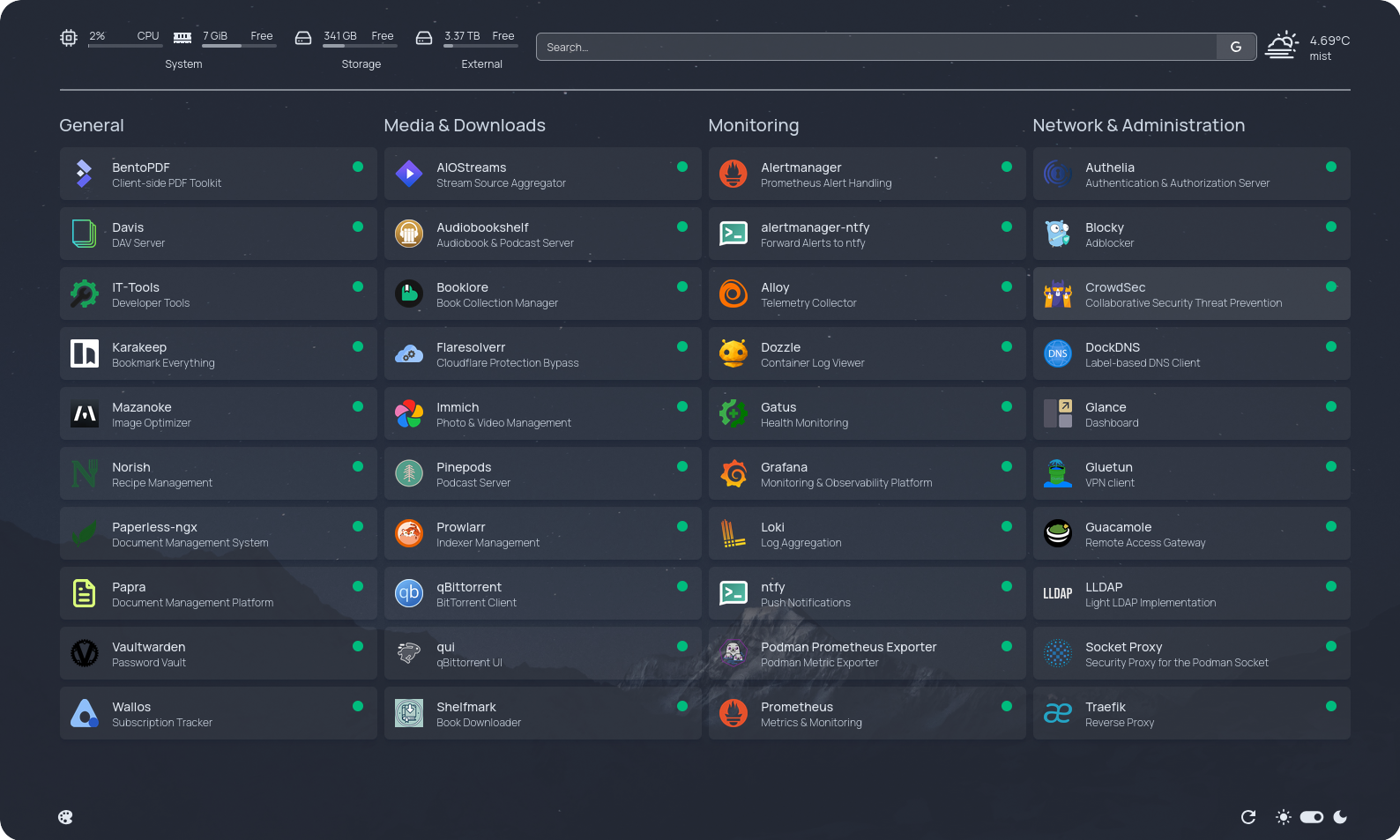Click the Google search provider button
Screen dimensions: 1400x840
(1235, 48)
